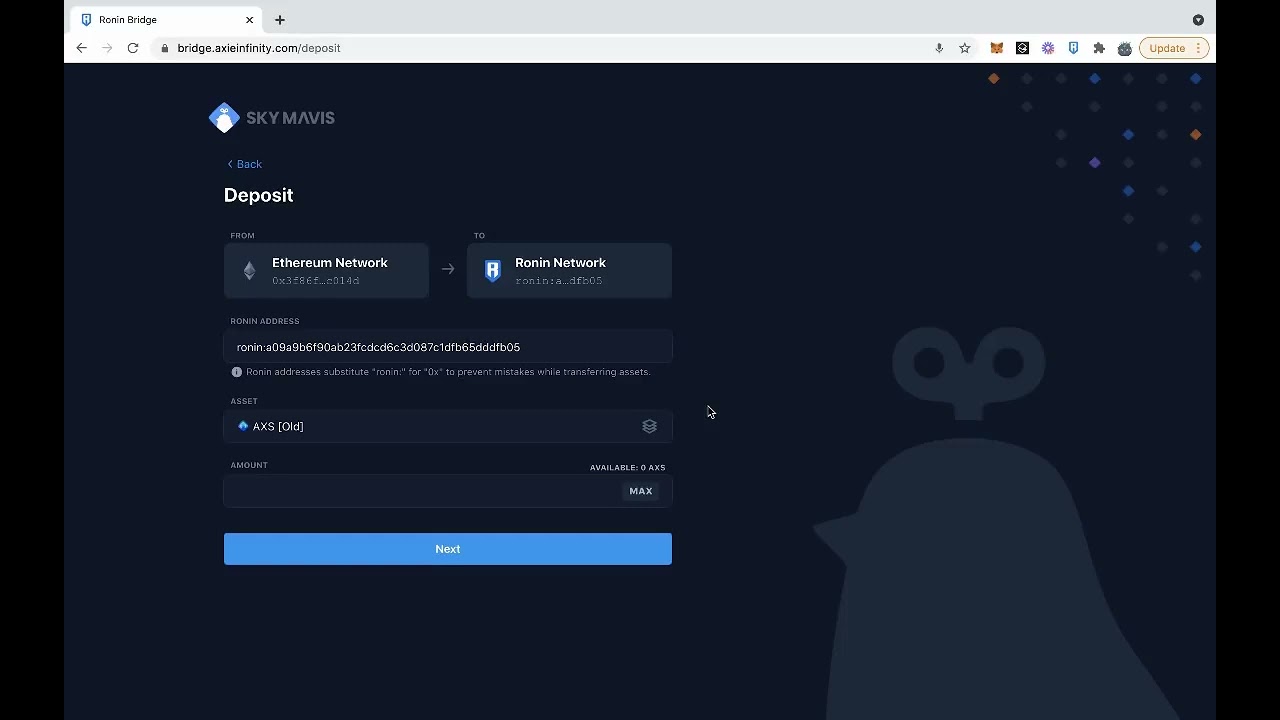The image size is (1280, 720).
Task: Click the AXS token icon
Action: 243,426
